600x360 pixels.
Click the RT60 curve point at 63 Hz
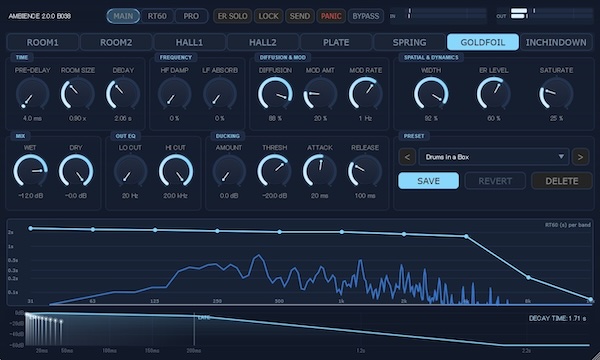point(93,230)
